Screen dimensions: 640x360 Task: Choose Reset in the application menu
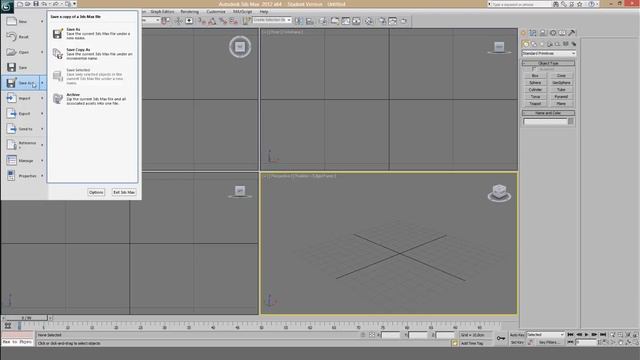click(24, 37)
